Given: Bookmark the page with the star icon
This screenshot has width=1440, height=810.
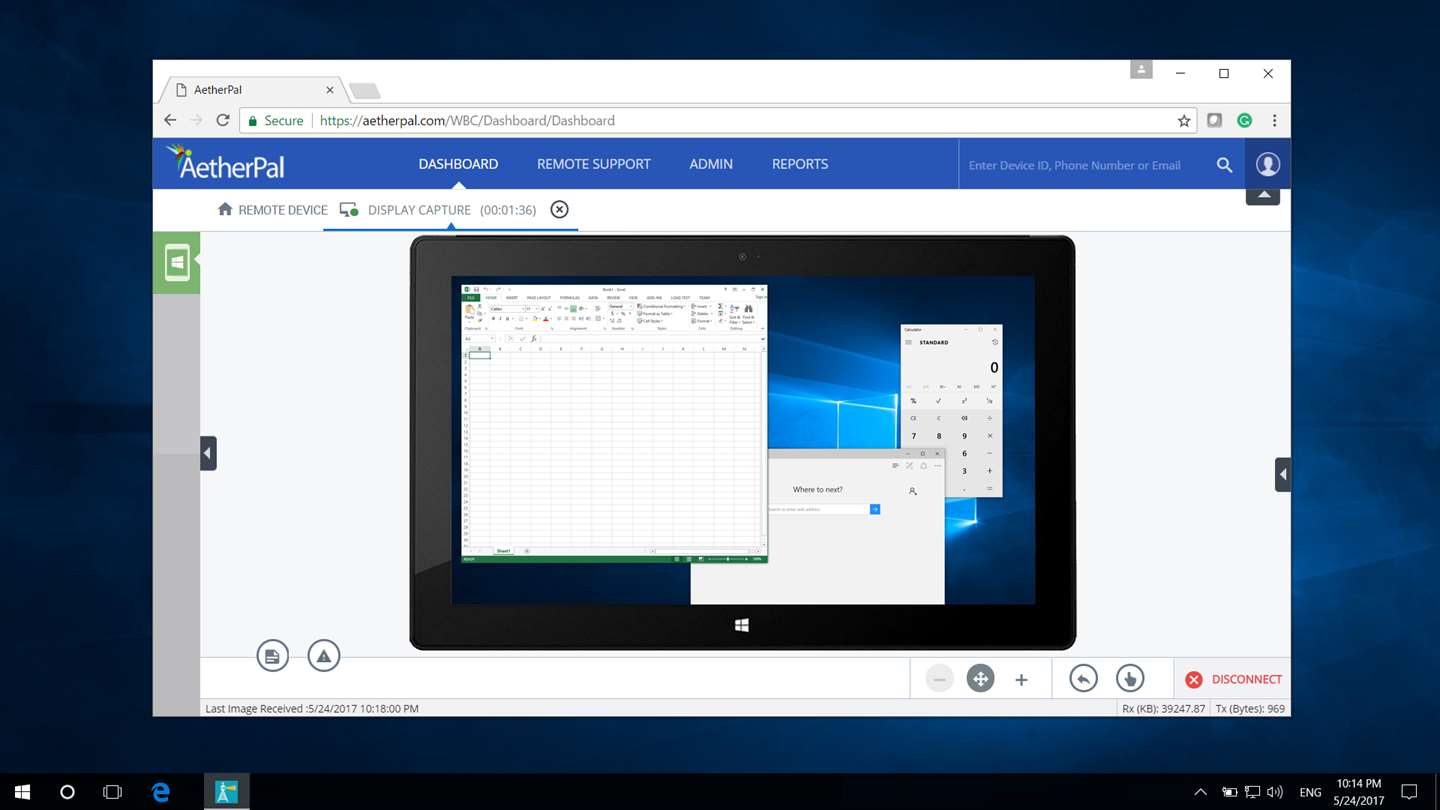Looking at the screenshot, I should pyautogui.click(x=1184, y=121).
